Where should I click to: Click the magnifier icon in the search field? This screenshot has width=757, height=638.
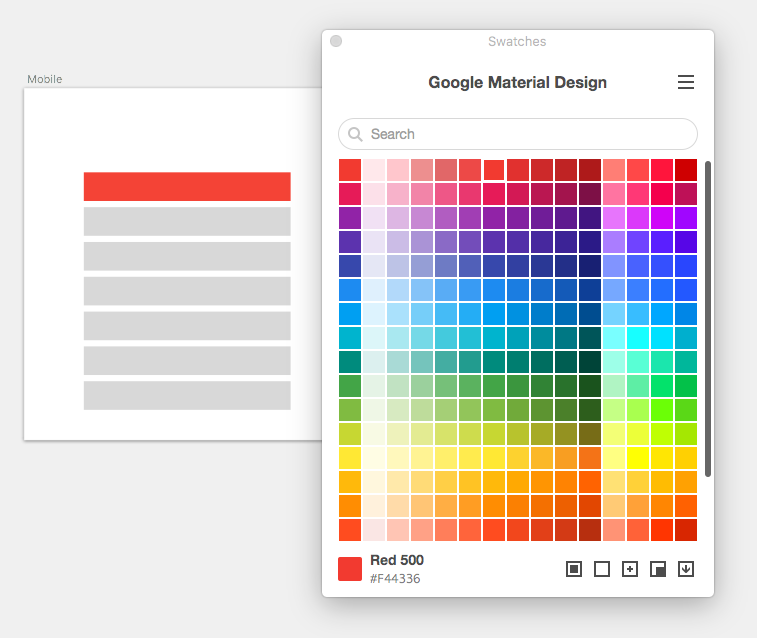(355, 134)
